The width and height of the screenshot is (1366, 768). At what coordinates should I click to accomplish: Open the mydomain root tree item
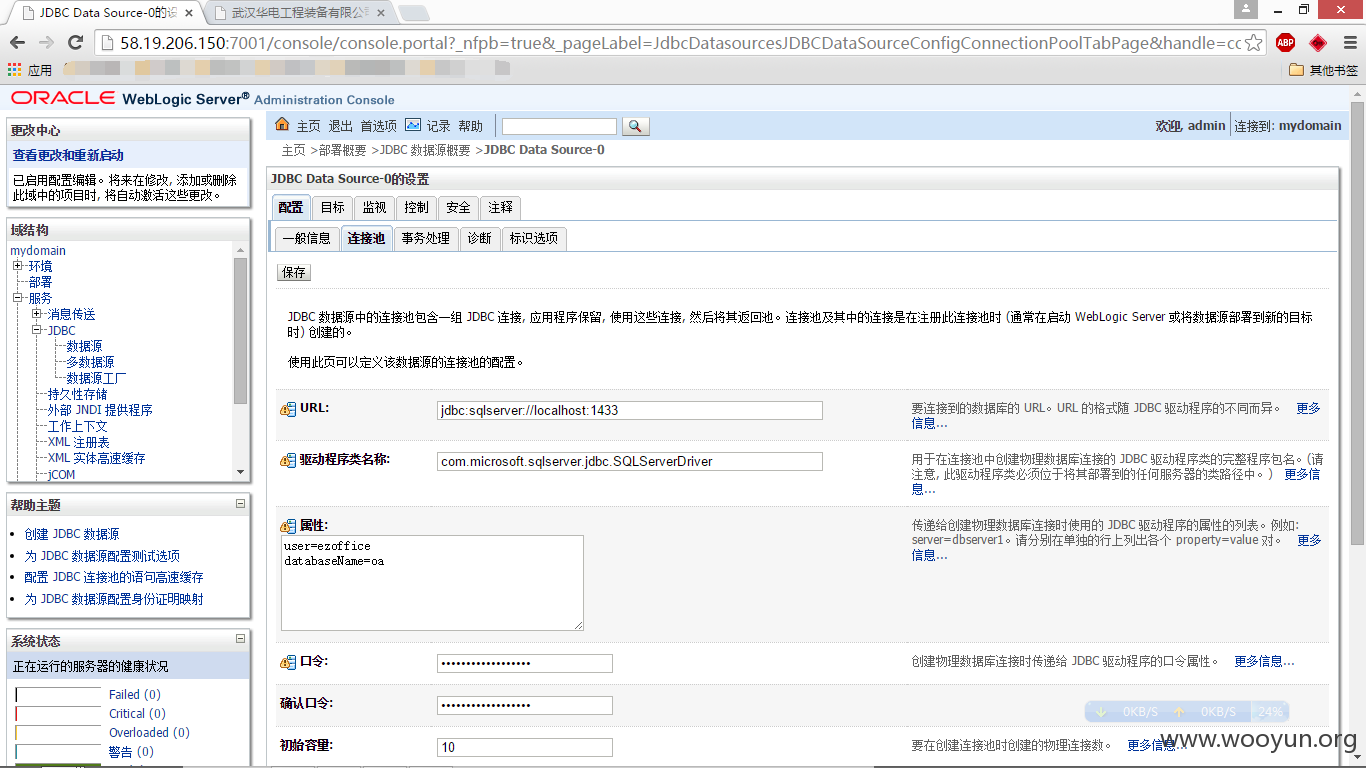(x=38, y=250)
